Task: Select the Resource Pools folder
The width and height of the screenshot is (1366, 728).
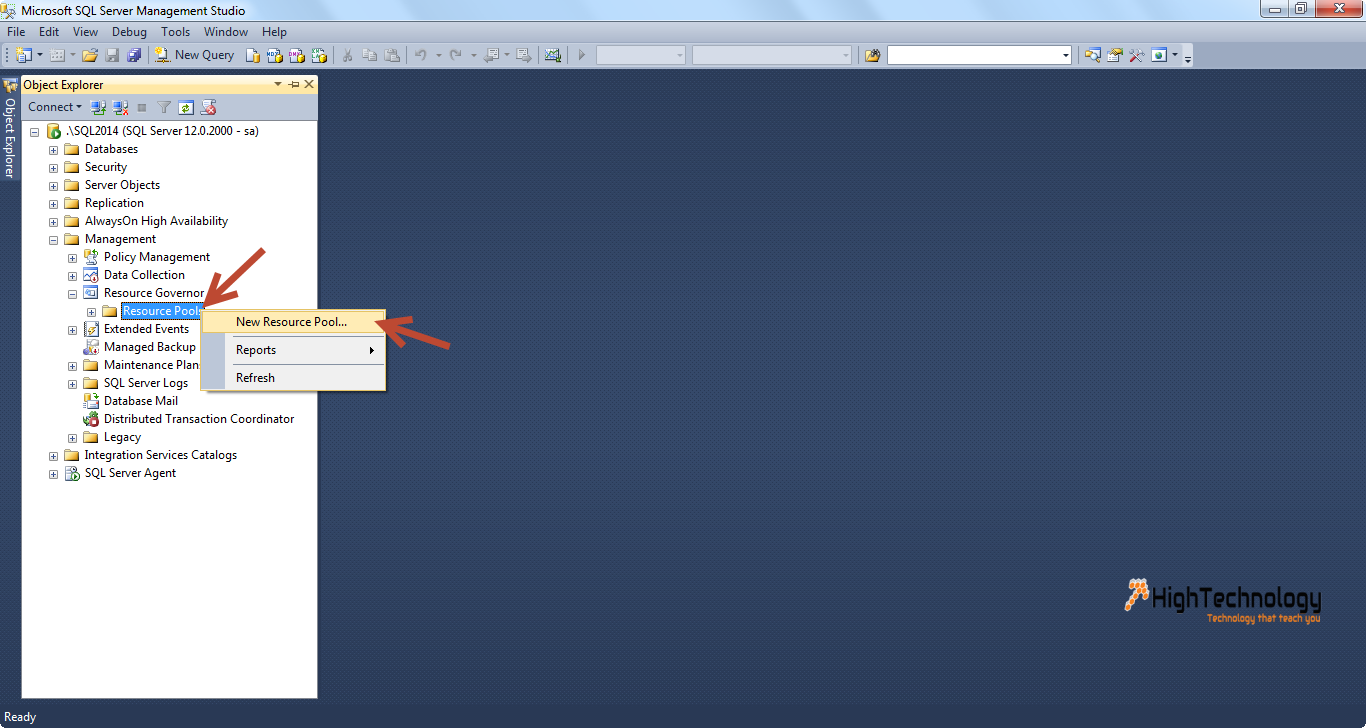Action: coord(161,311)
